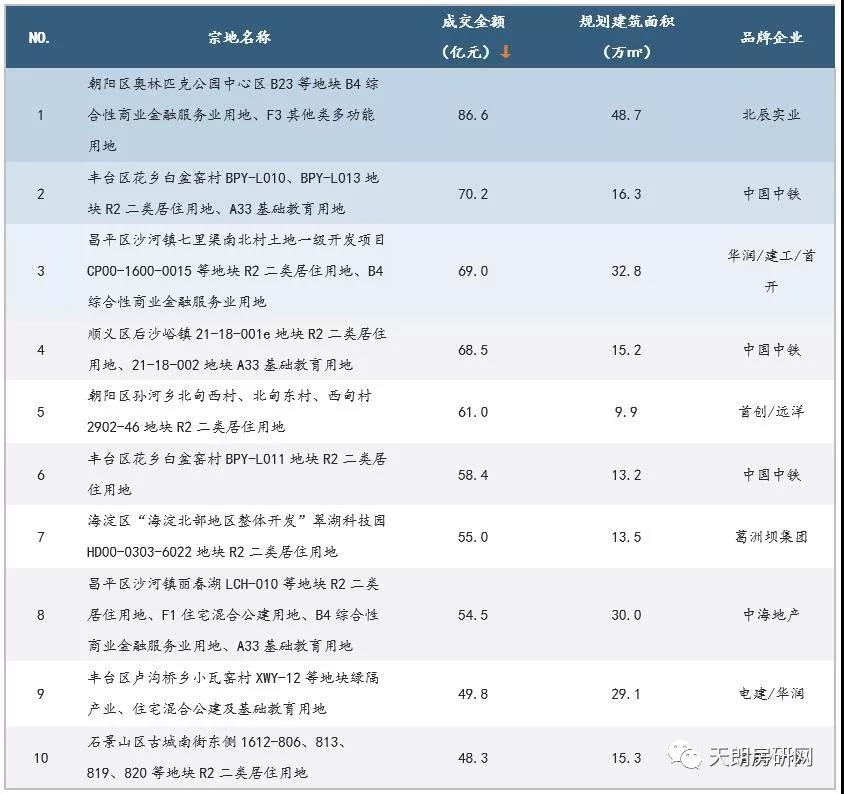Click area value 48.7
The image size is (844, 794).
(626, 115)
